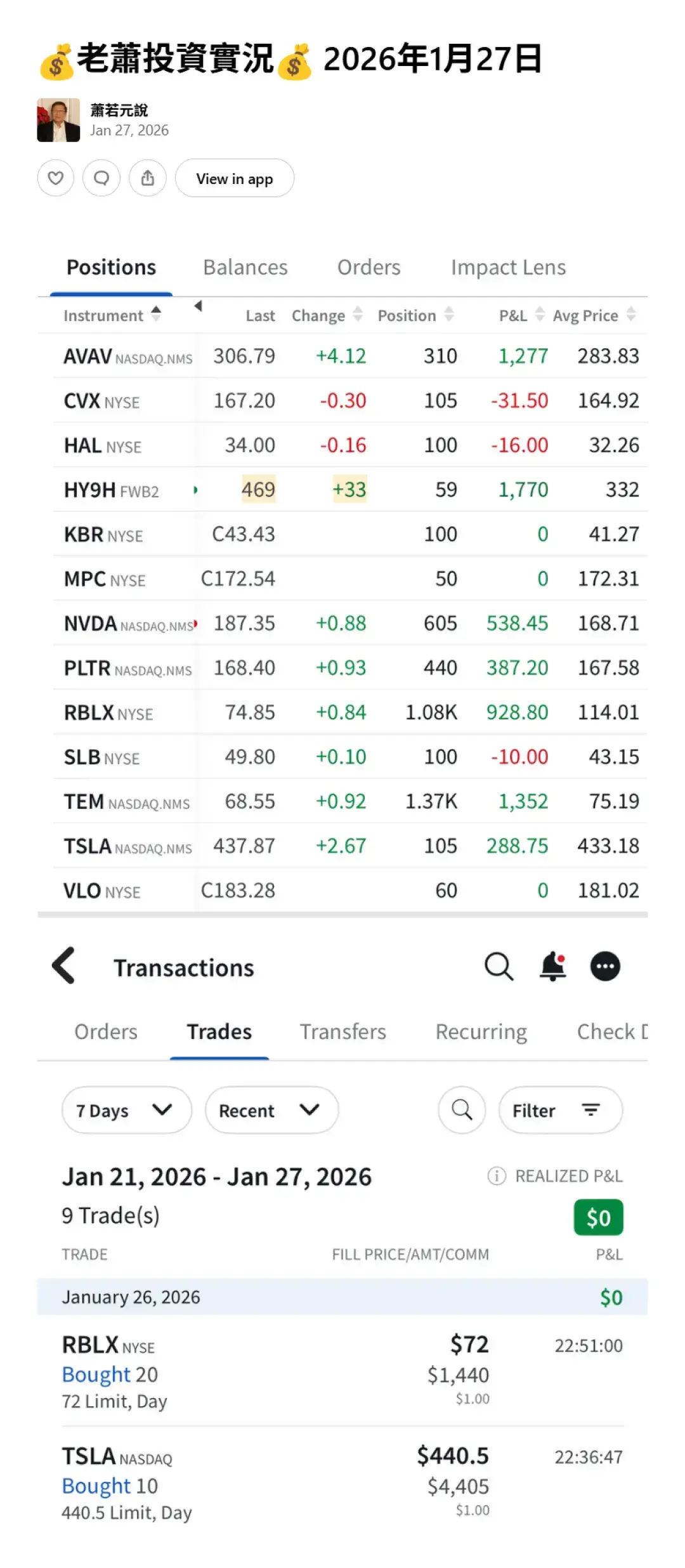
Task: Show realized P&L info icon
Action: [497, 1176]
